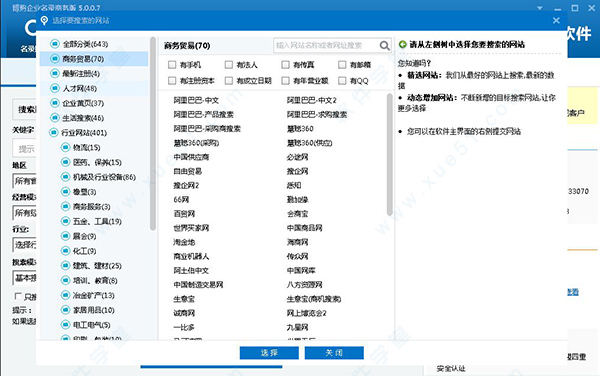Click the icon beside 展会(9)

(x=65, y=236)
